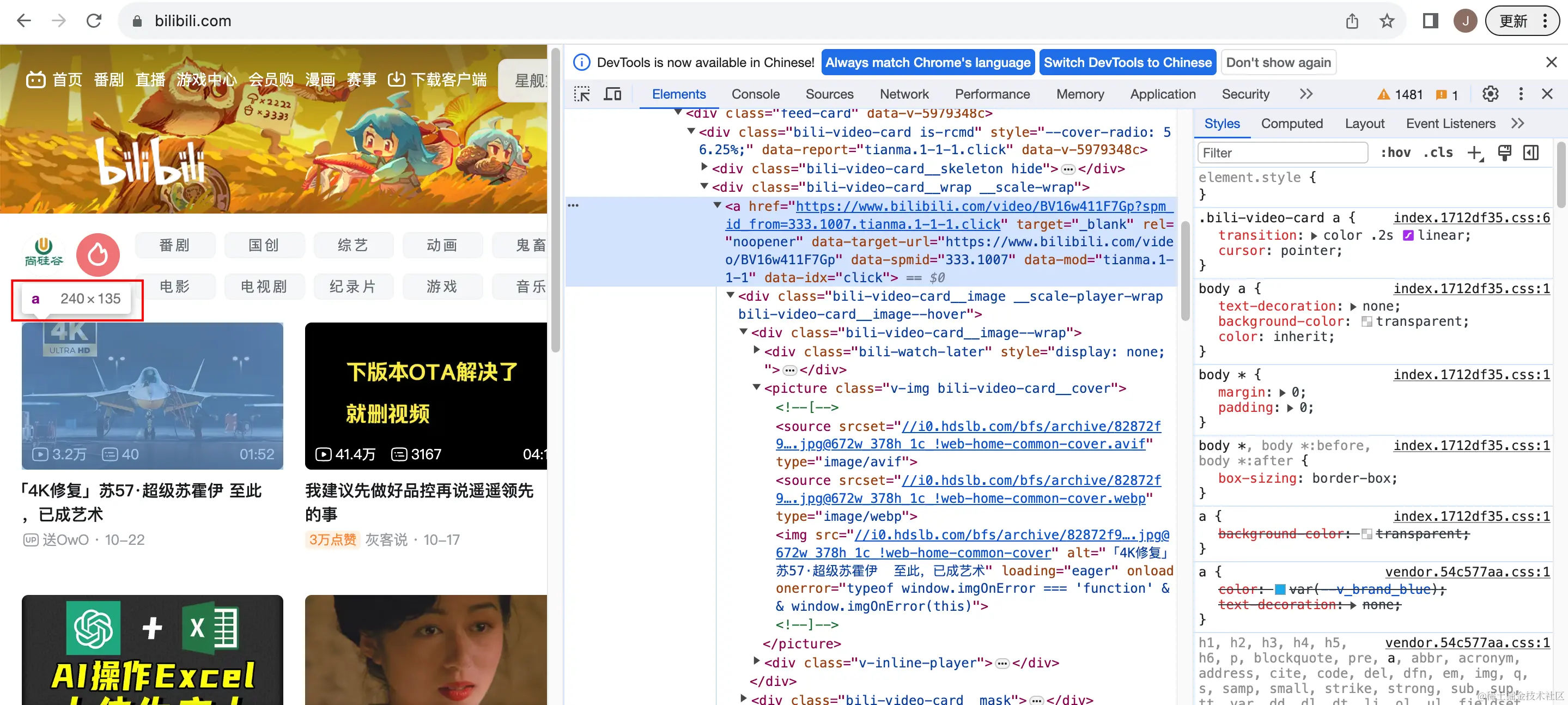Activate the inspect element picker icon
1568x705 pixels.
coord(582,94)
